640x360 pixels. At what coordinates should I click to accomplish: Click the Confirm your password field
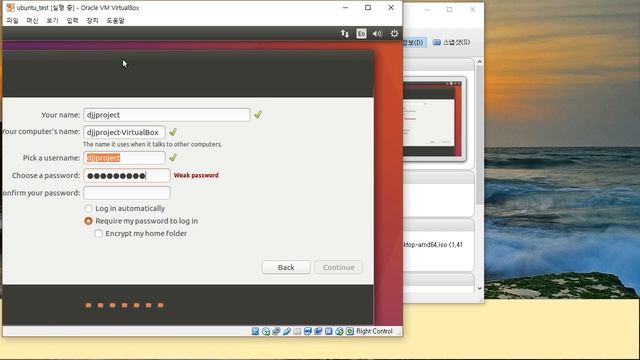127,193
